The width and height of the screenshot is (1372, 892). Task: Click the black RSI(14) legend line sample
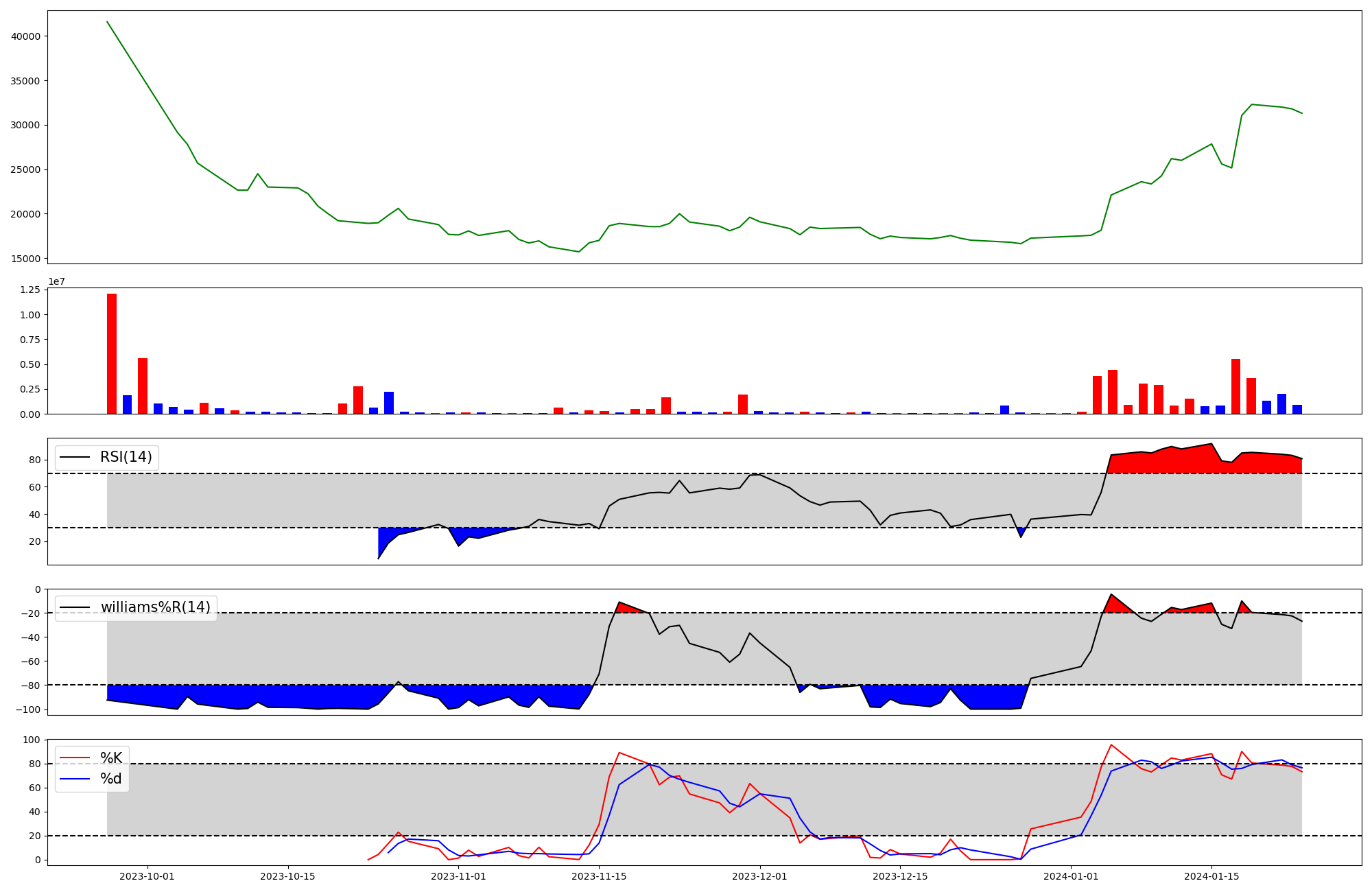pyautogui.click(x=75, y=457)
